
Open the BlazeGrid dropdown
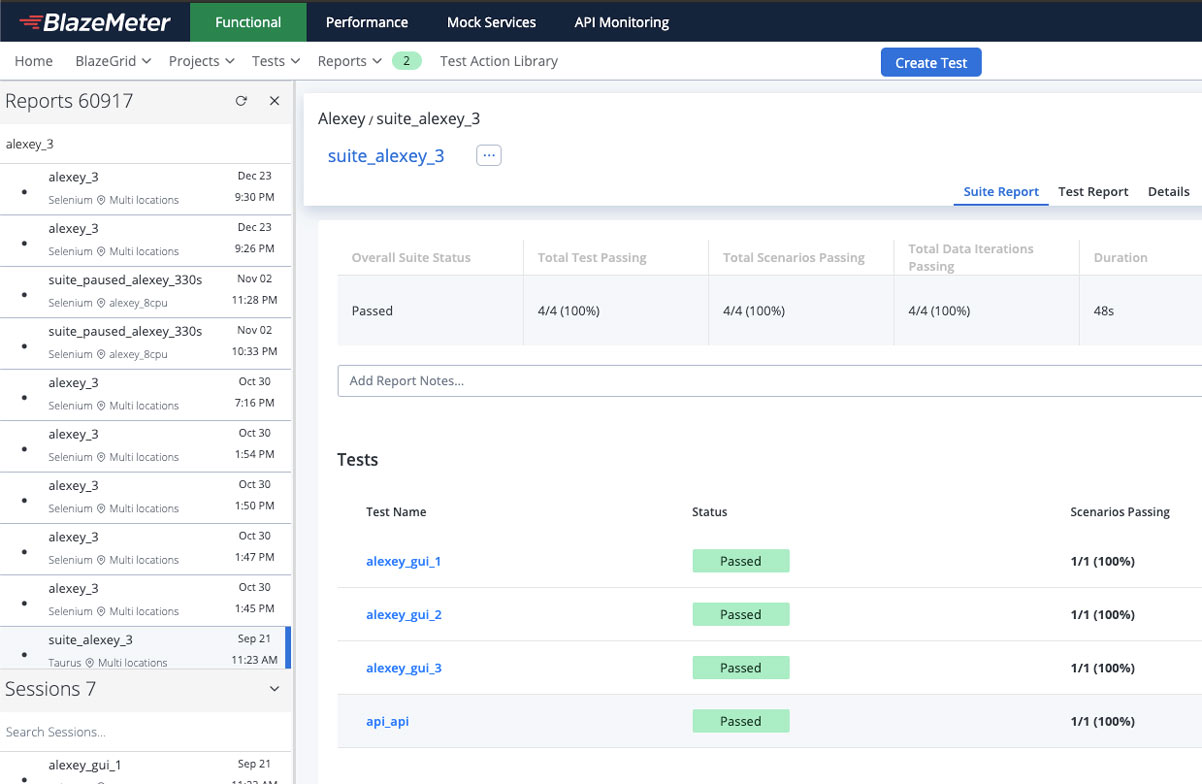pyautogui.click(x=112, y=61)
